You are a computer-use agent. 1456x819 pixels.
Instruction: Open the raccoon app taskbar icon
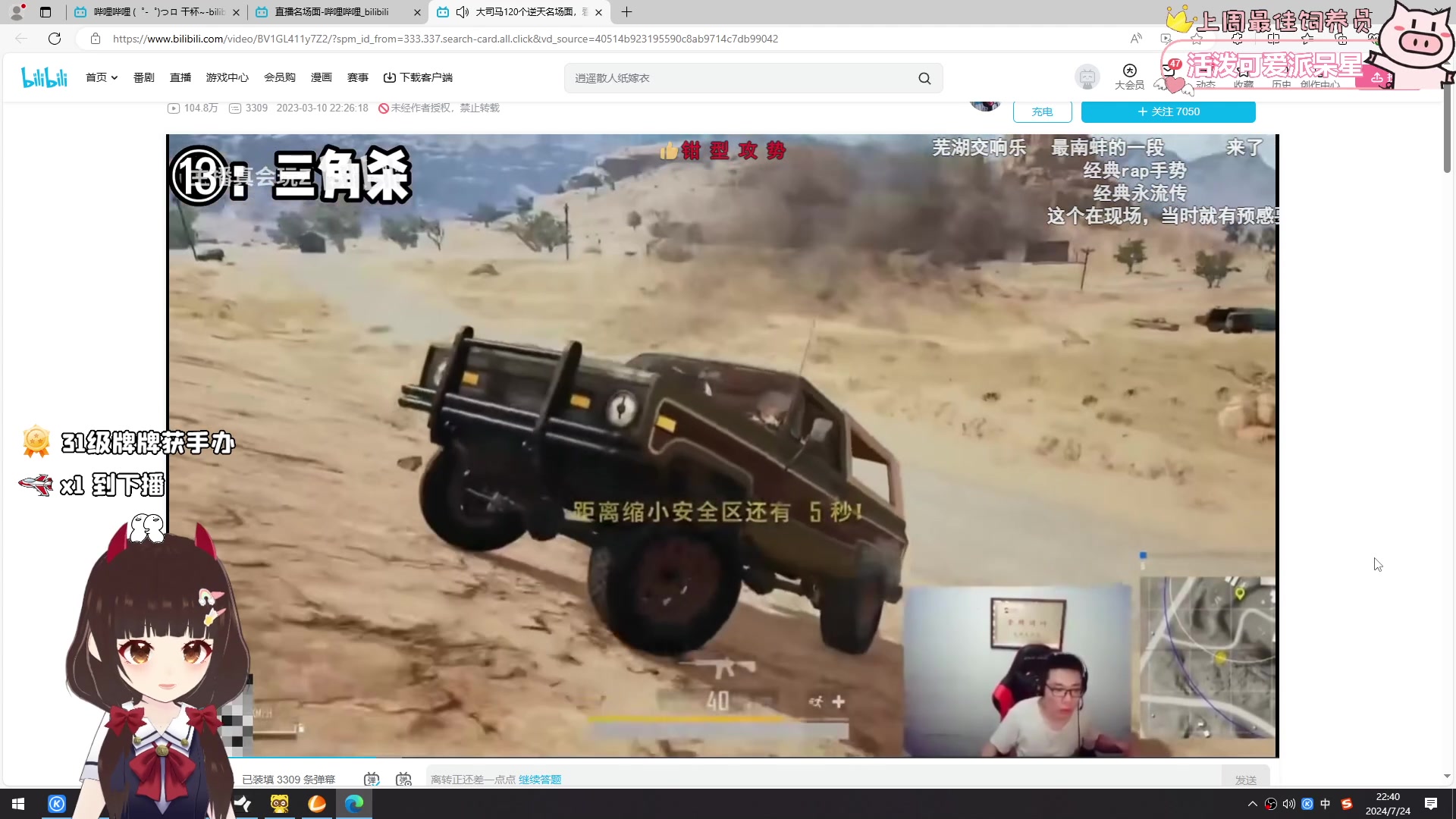[x=280, y=804]
